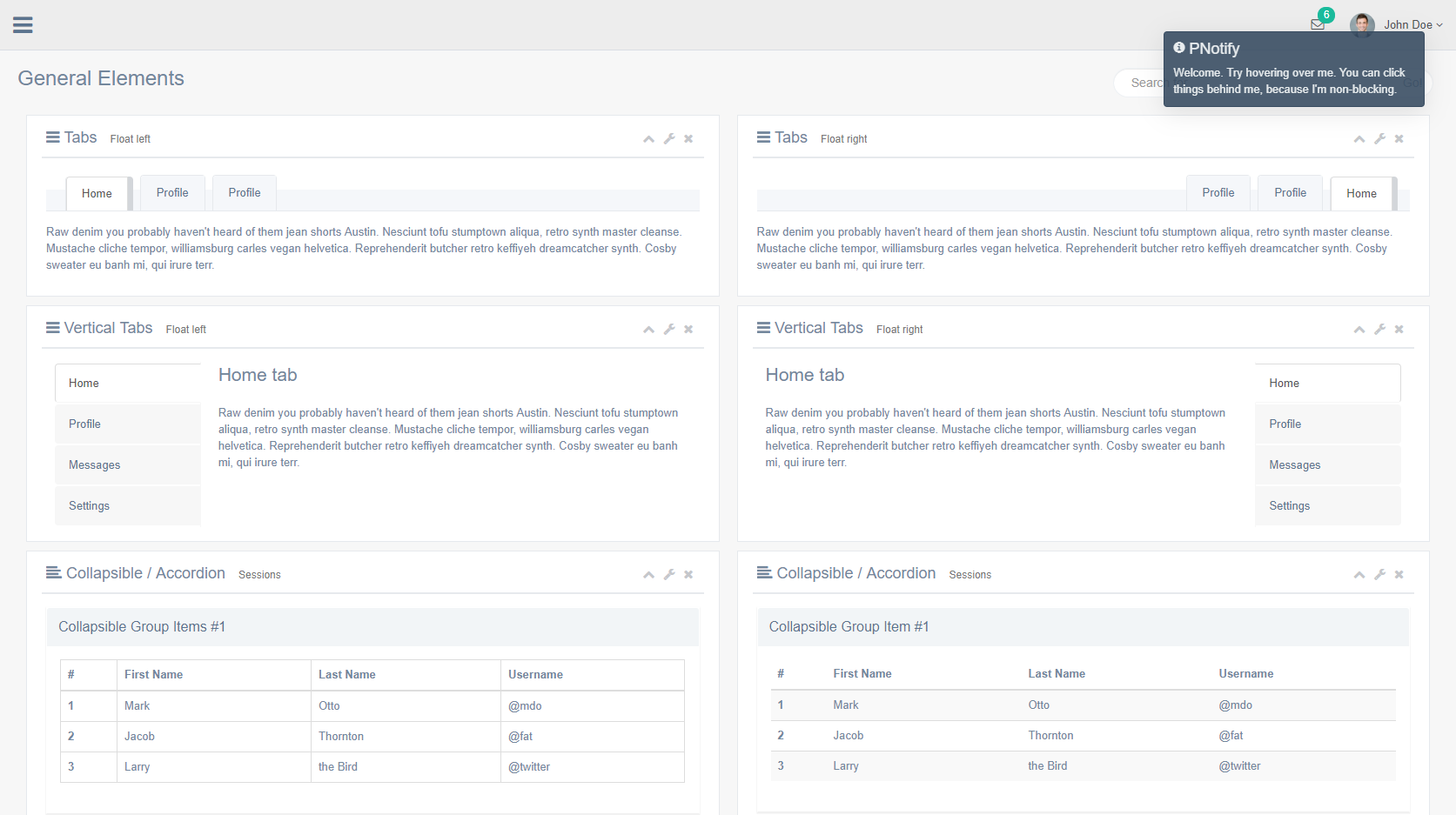Screen dimensions: 1456x815
Task: Select Settings in right Vertical Tabs
Action: coord(1327,505)
